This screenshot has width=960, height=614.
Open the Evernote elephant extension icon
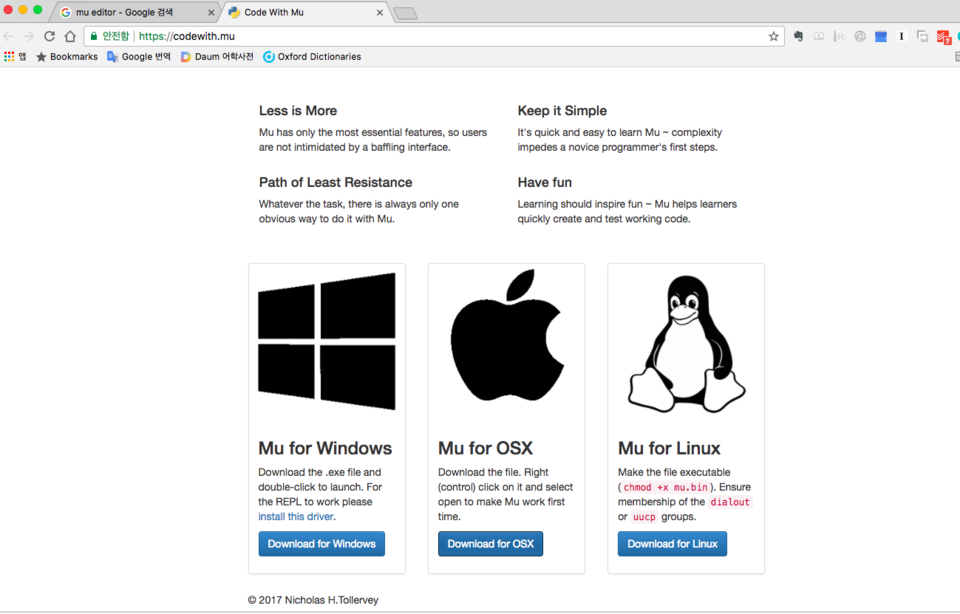pos(798,36)
